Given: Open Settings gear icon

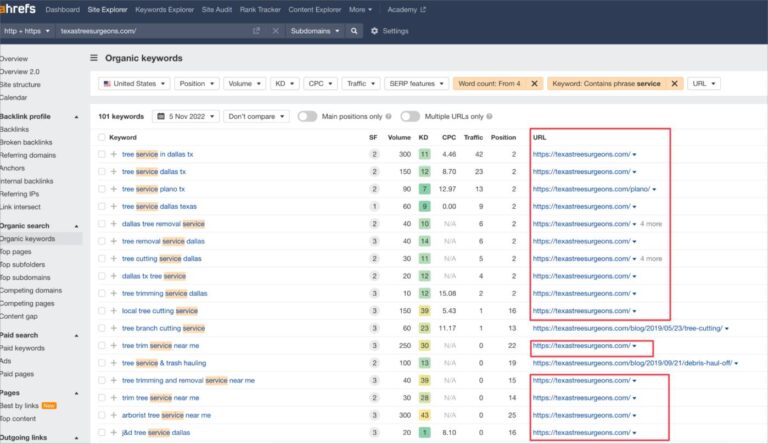Looking at the screenshot, I should click(x=374, y=31).
